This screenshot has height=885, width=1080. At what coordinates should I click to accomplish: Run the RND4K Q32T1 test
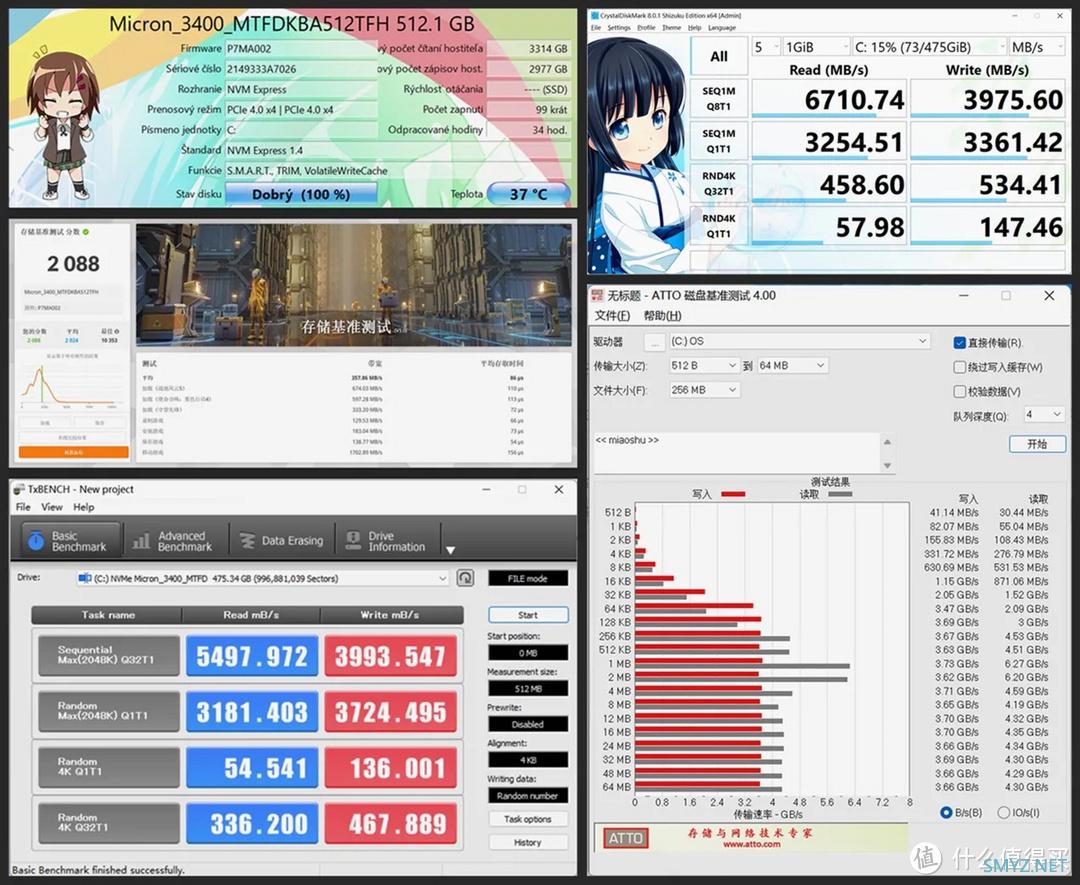(719, 183)
